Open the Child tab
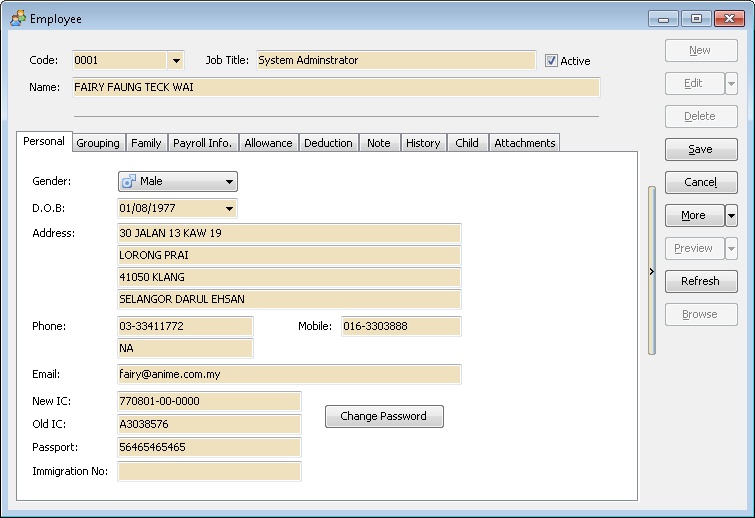This screenshot has height=518, width=755. pyautogui.click(x=467, y=143)
